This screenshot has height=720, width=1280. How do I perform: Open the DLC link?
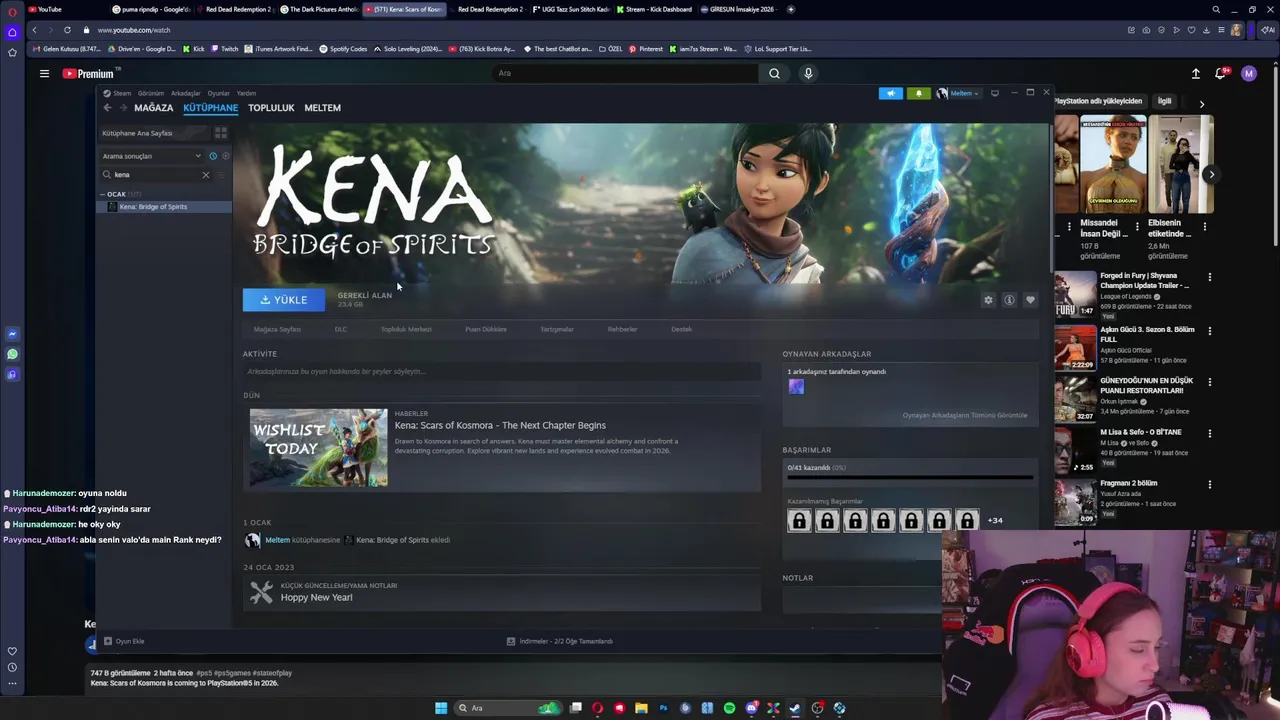[x=341, y=329]
